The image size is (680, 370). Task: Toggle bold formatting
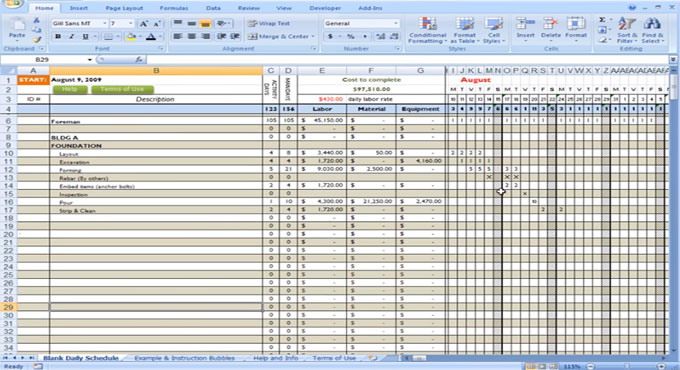click(x=58, y=36)
